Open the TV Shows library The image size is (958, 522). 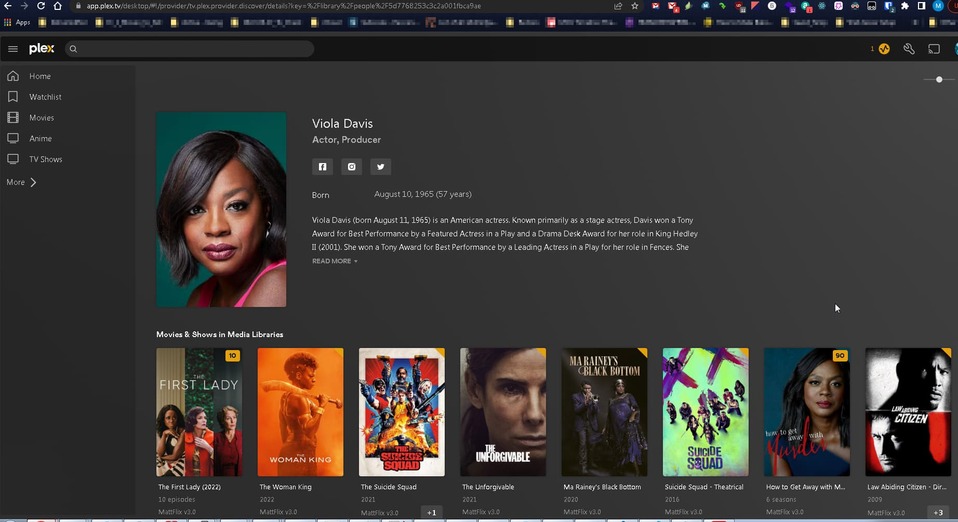point(46,160)
